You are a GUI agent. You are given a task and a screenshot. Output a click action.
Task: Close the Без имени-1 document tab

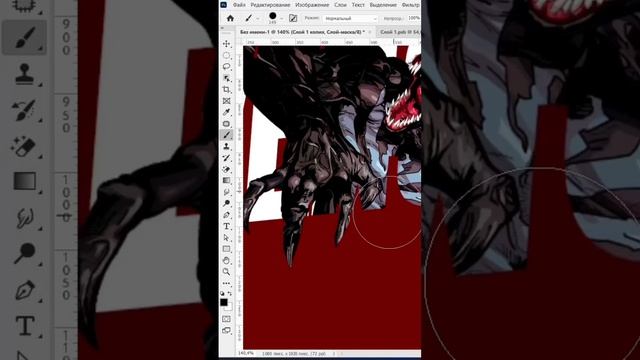pyautogui.click(x=370, y=32)
